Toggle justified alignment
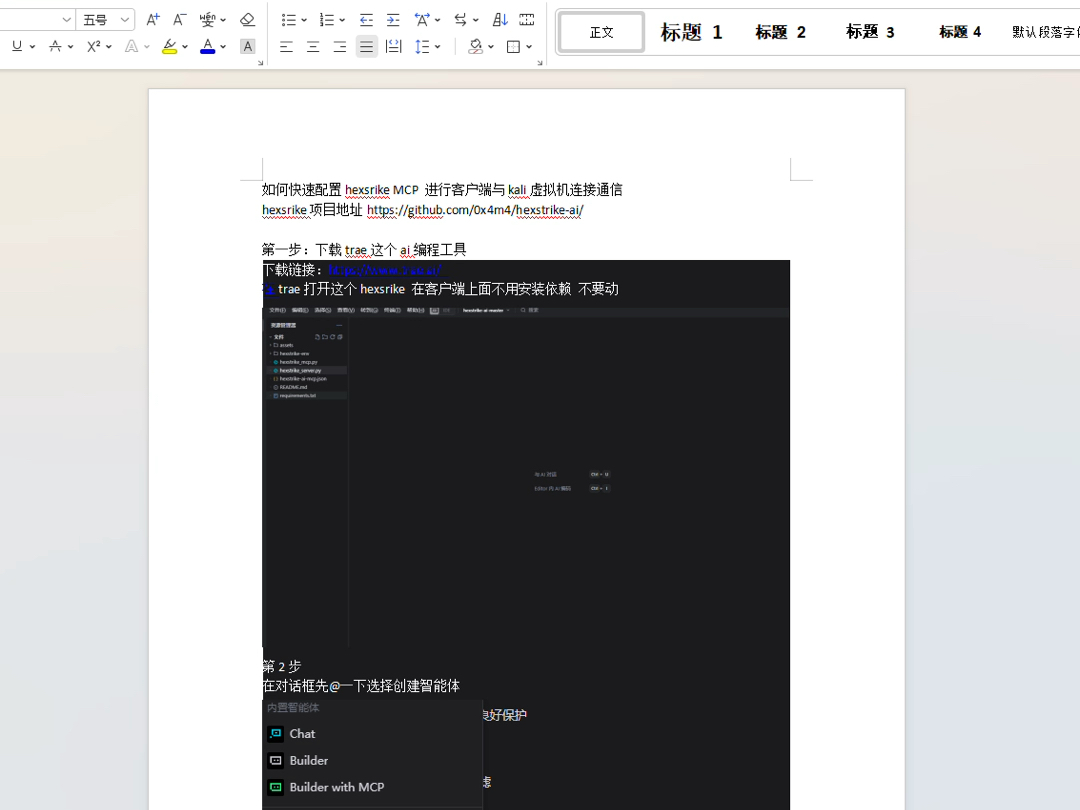The height and width of the screenshot is (810, 1080). coord(366,46)
